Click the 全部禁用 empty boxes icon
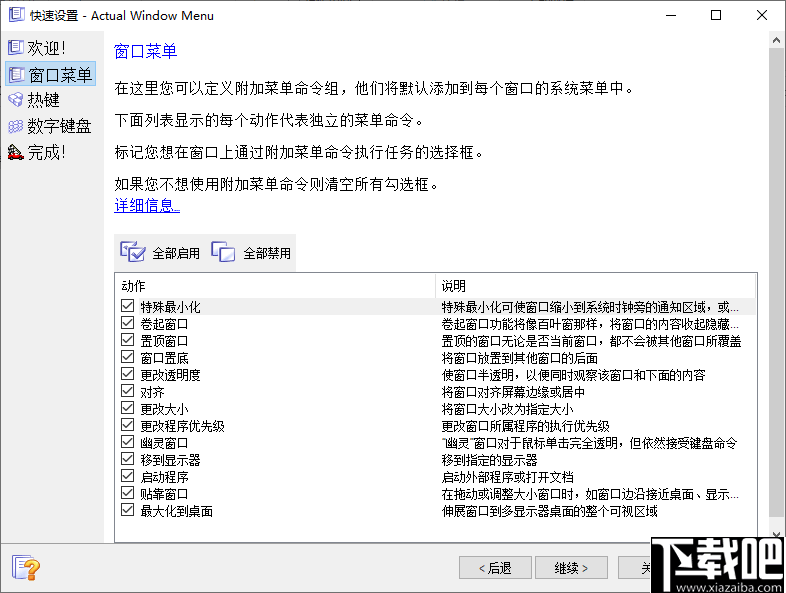The image size is (786, 593). pos(223,252)
